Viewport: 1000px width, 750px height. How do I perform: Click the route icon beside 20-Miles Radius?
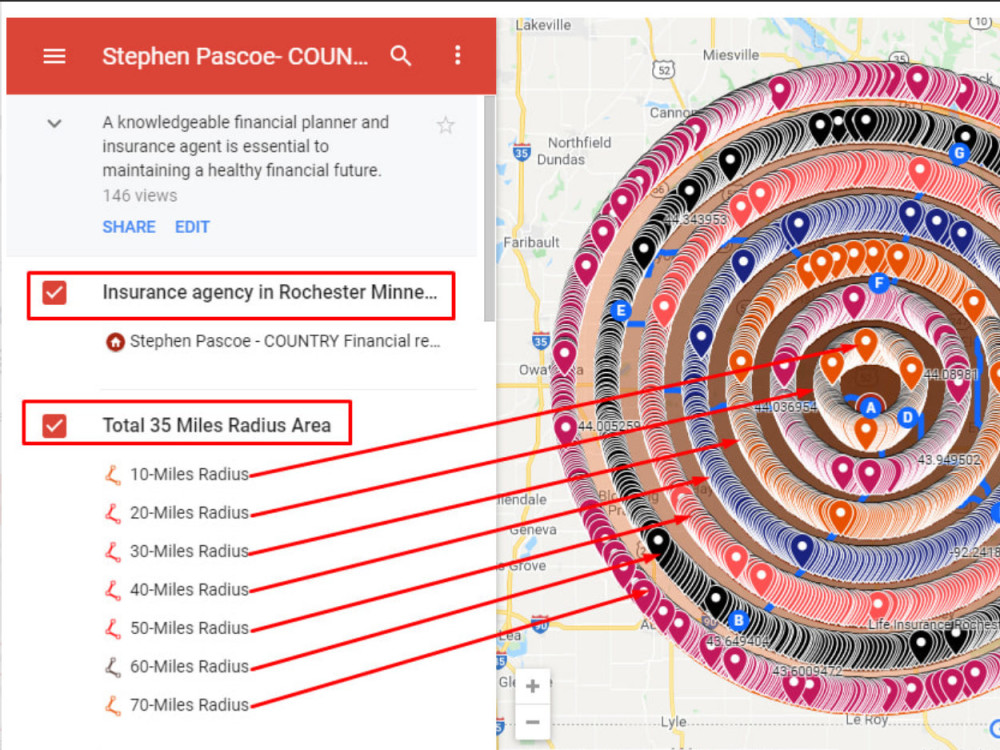(x=113, y=513)
